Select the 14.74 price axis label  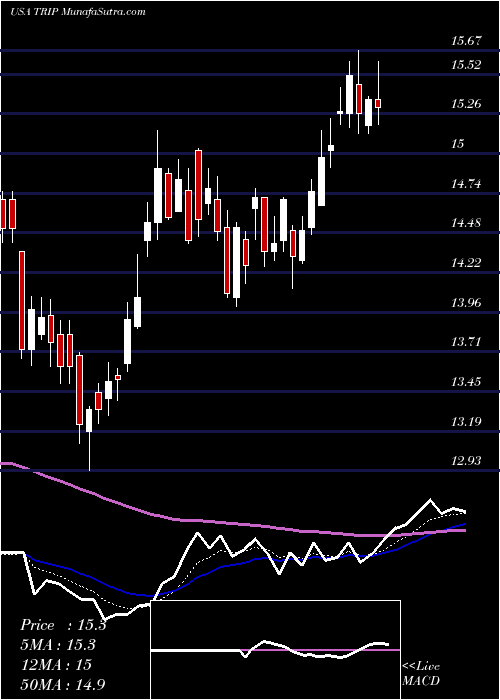tap(466, 183)
